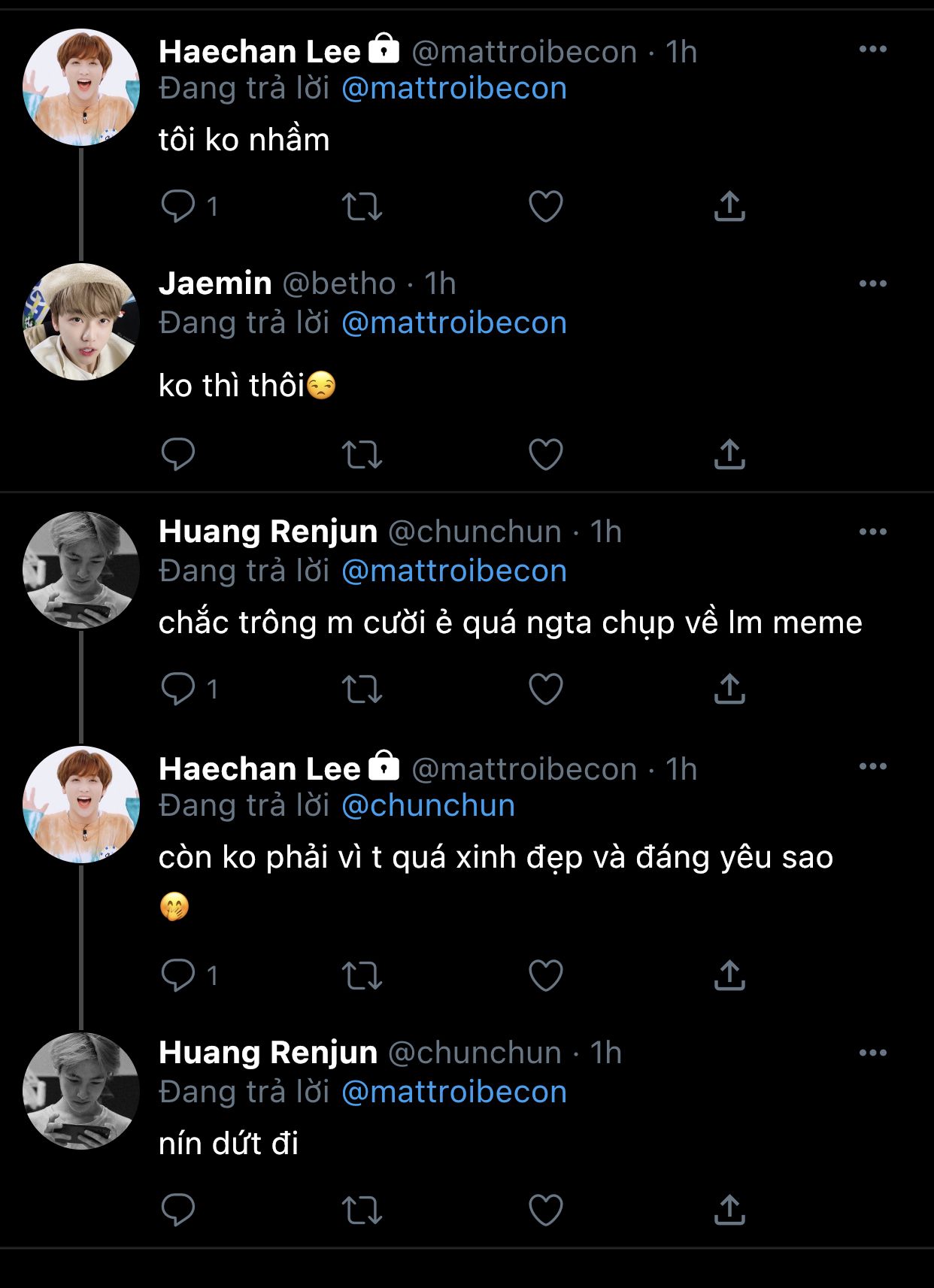
Task: Like Huang Renjun's "nín dứt đi" tweet
Action: coord(545,1210)
